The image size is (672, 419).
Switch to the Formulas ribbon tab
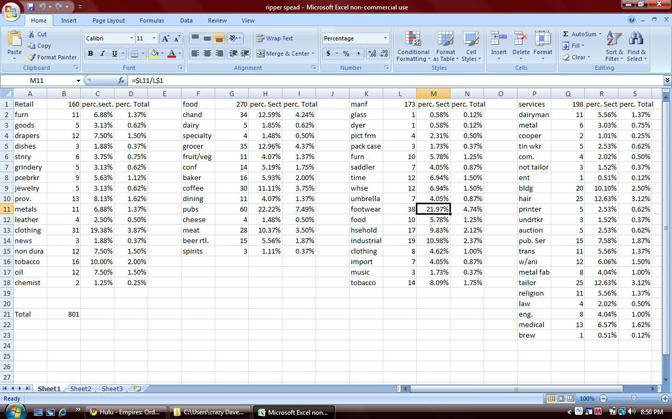click(x=152, y=20)
